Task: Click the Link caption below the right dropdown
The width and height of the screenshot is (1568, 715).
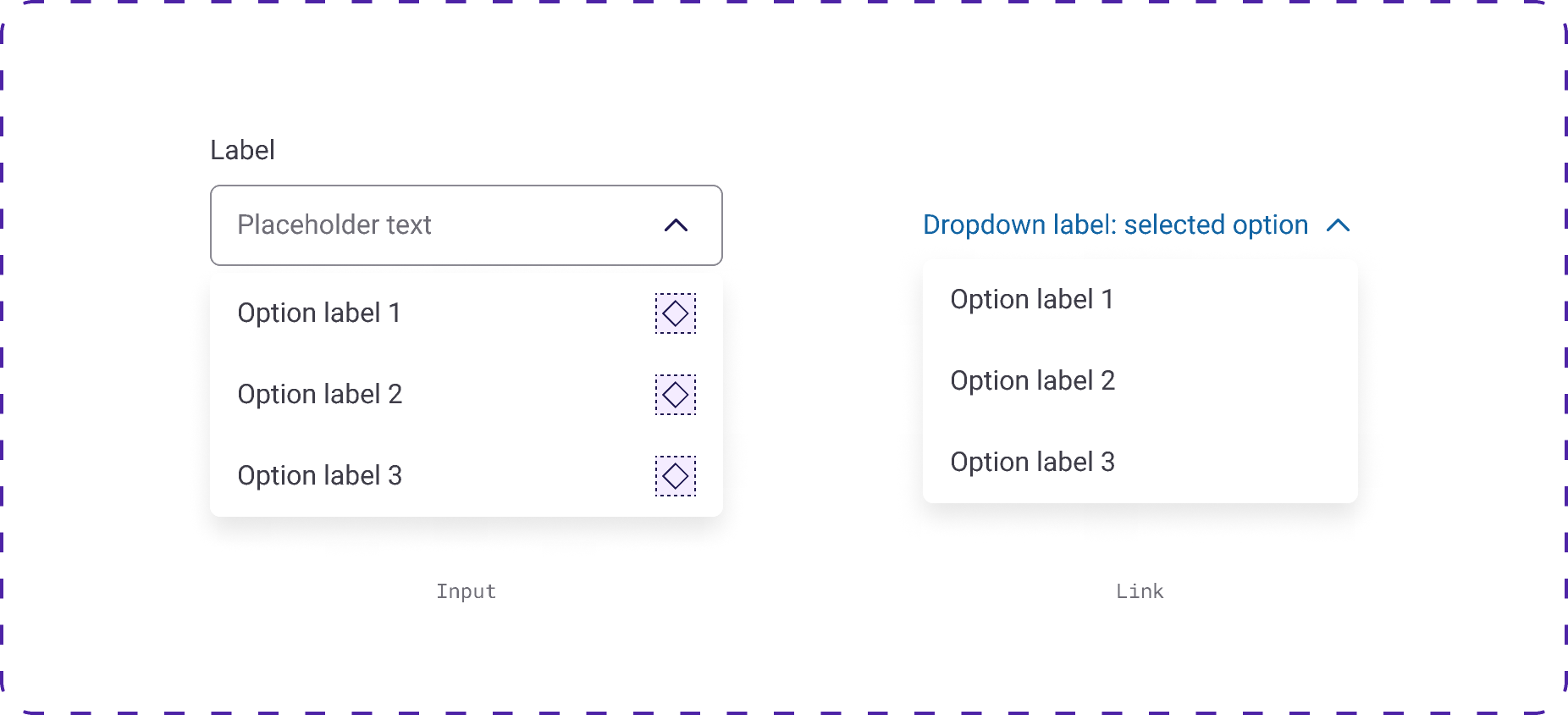Action: click(x=1139, y=591)
